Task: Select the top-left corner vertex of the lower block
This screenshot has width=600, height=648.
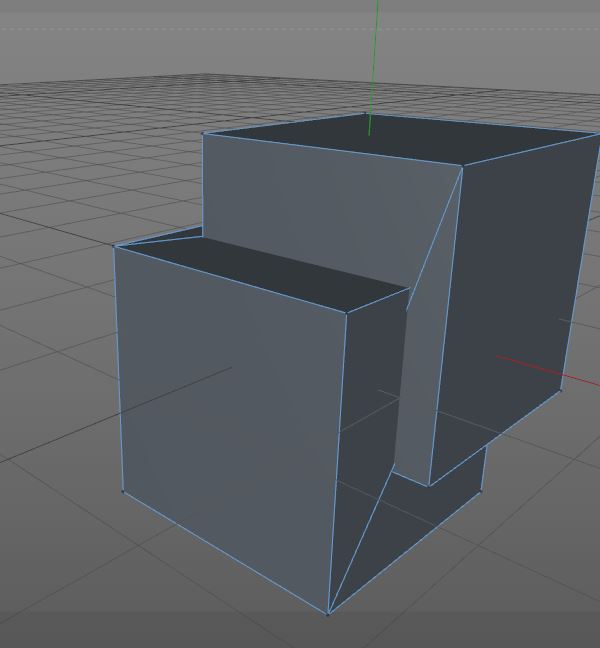Action: click(115, 246)
